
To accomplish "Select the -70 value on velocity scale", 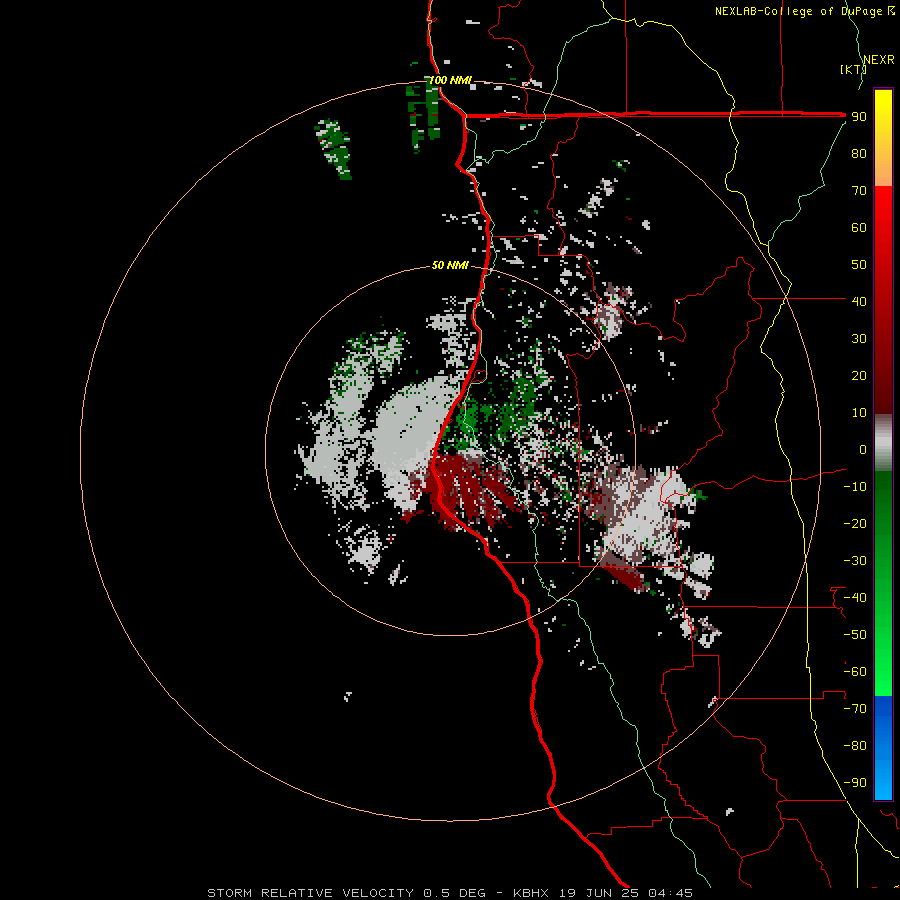I will 855,709.
